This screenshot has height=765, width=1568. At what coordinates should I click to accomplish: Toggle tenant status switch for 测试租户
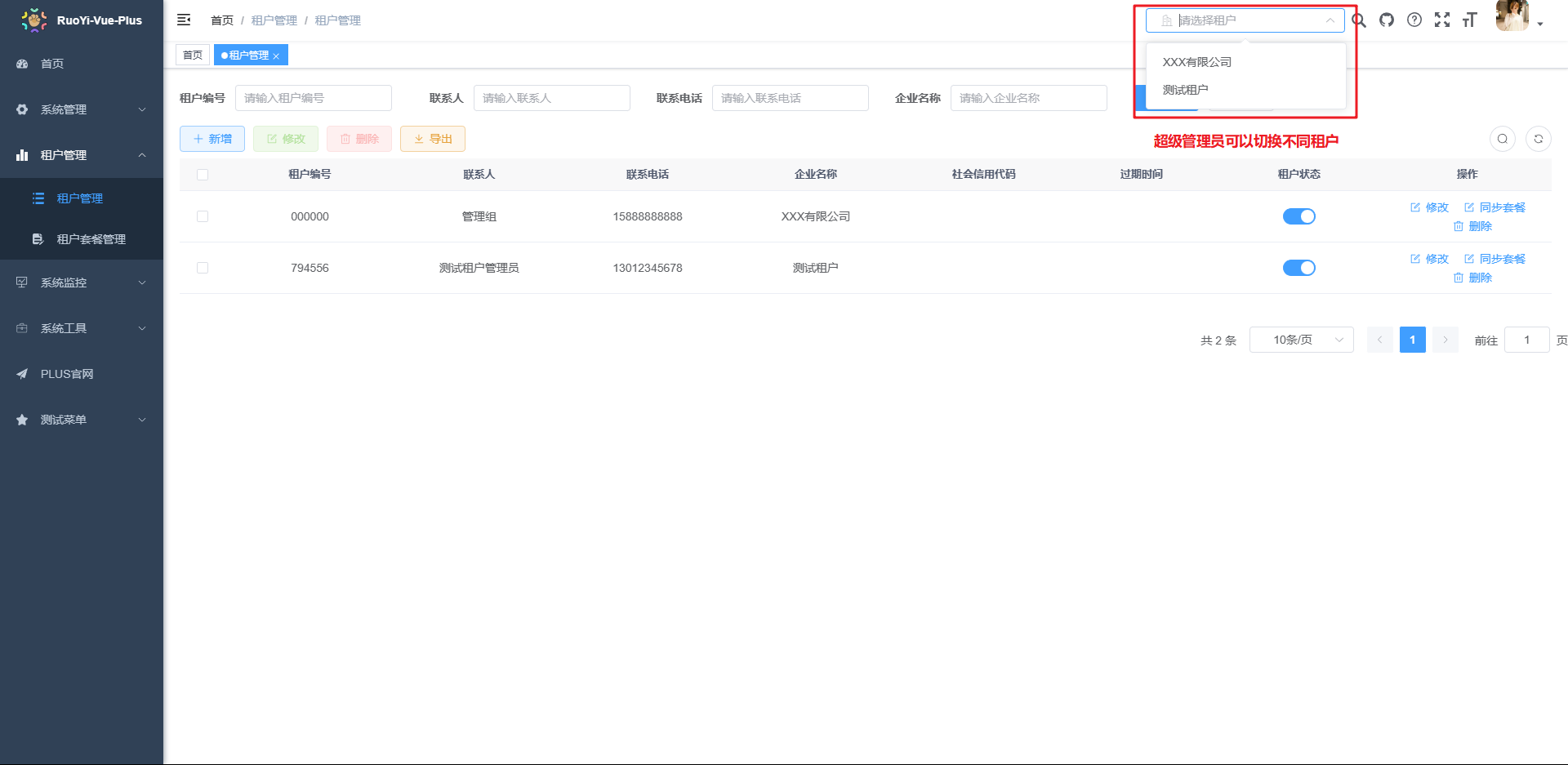tap(1298, 268)
